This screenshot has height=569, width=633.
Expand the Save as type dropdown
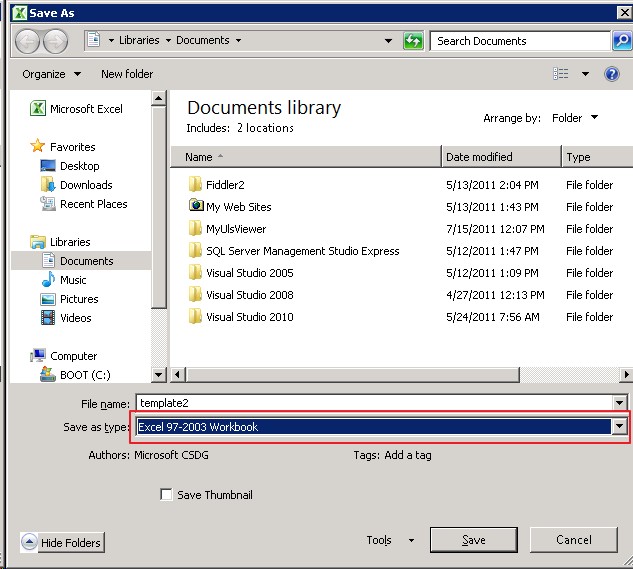620,427
